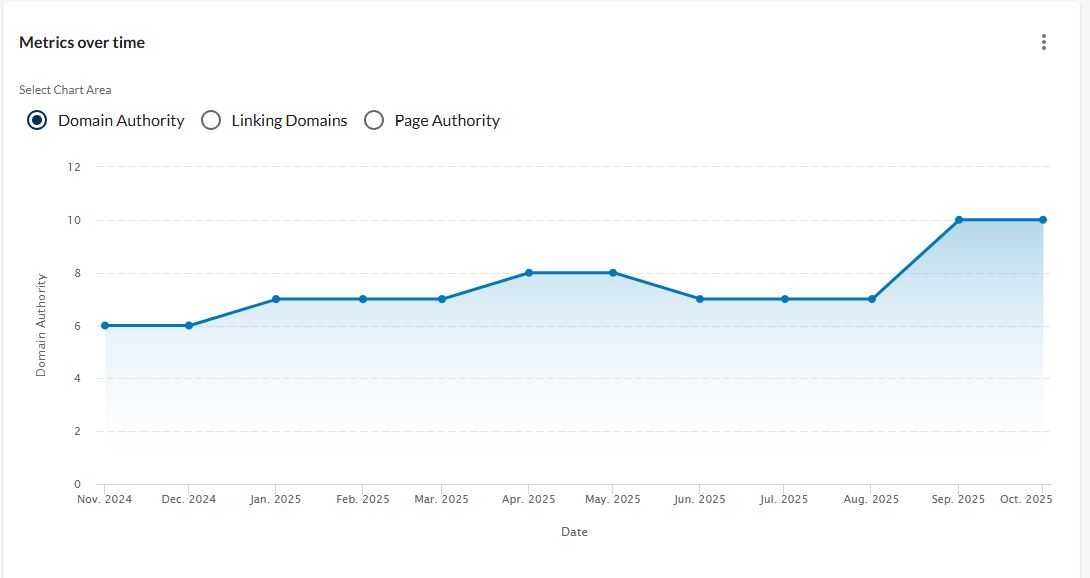Select the May 2025 data point
Screen dimensions: 1090x578
click(613, 272)
